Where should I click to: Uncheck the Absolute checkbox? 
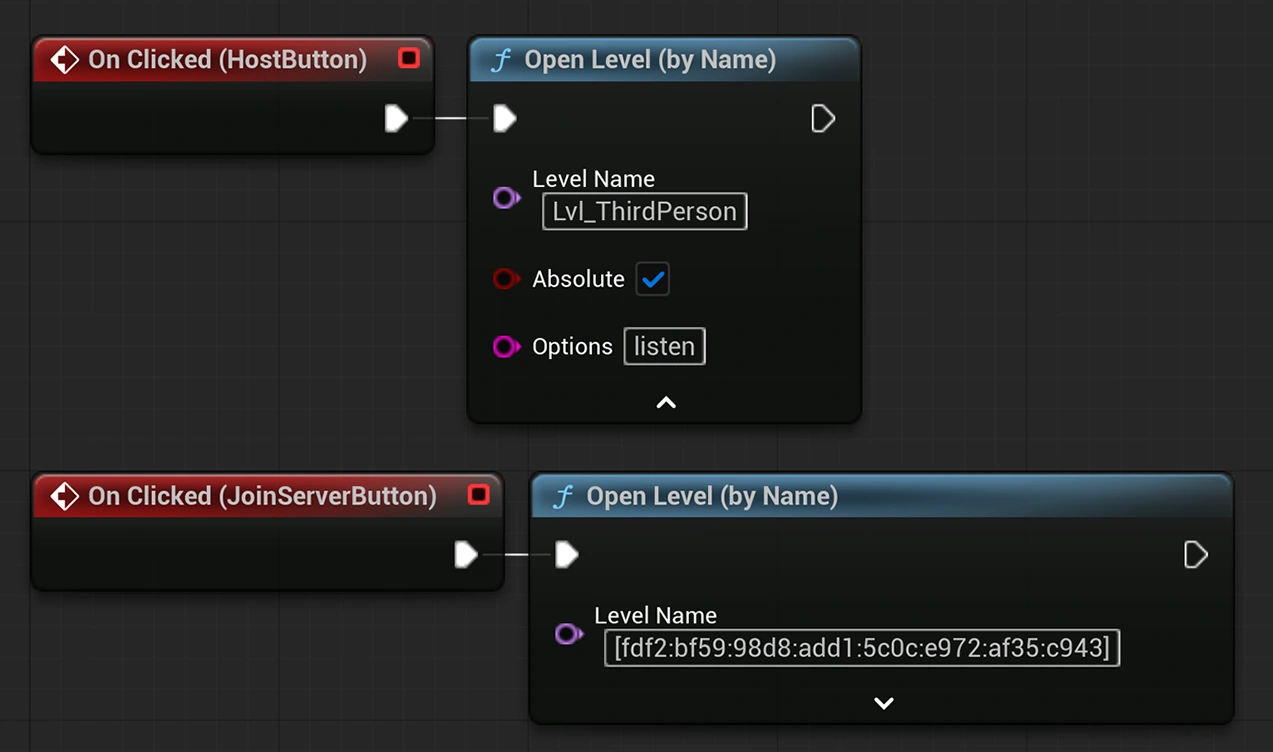tap(653, 279)
